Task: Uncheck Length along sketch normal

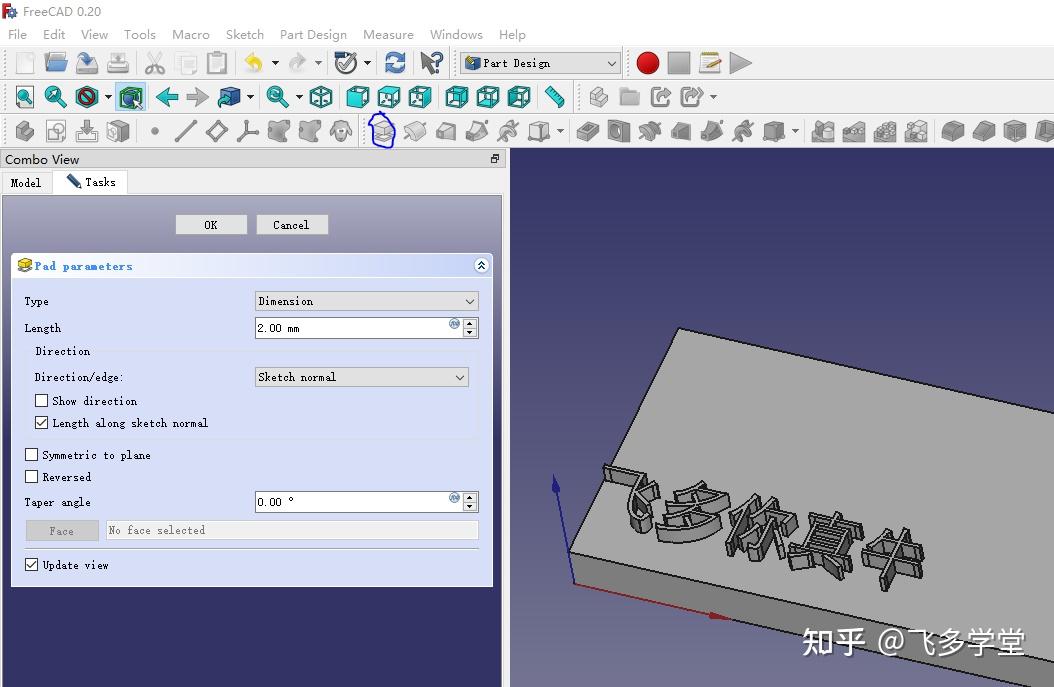Action: pos(42,423)
